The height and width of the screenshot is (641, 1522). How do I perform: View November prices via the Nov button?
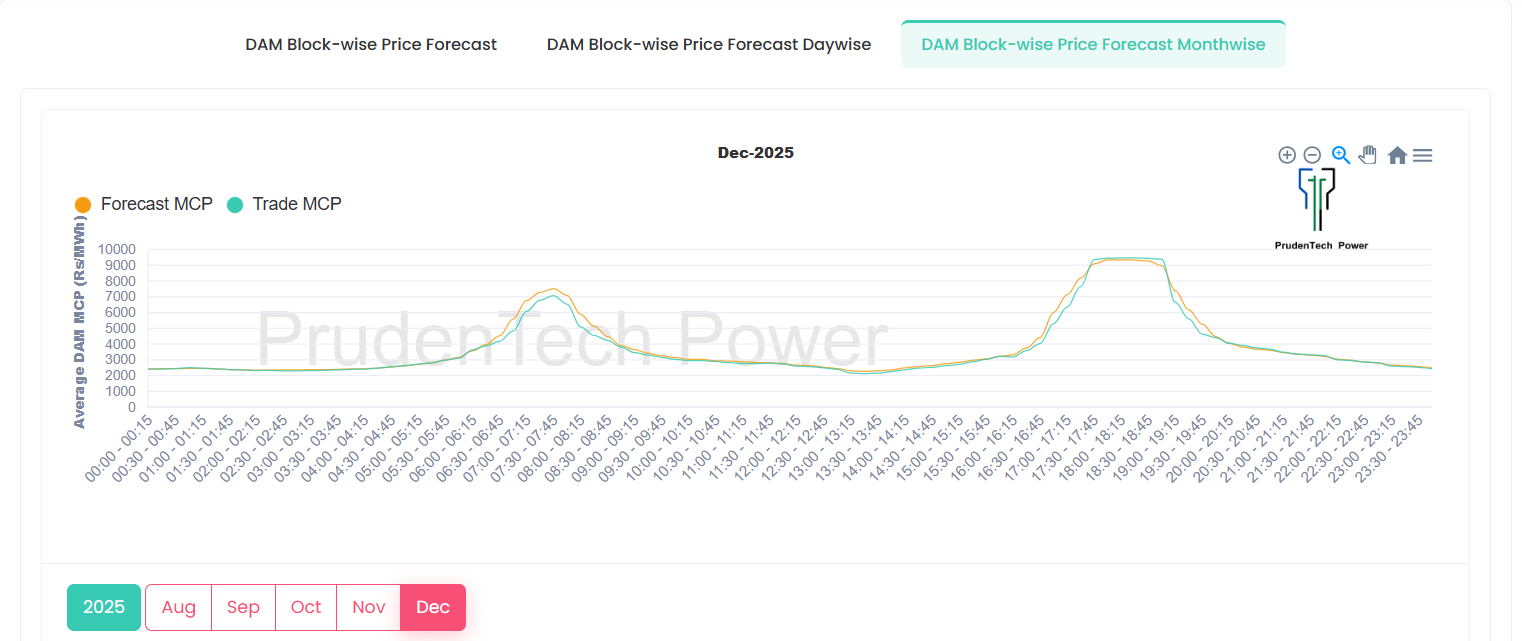click(x=368, y=607)
